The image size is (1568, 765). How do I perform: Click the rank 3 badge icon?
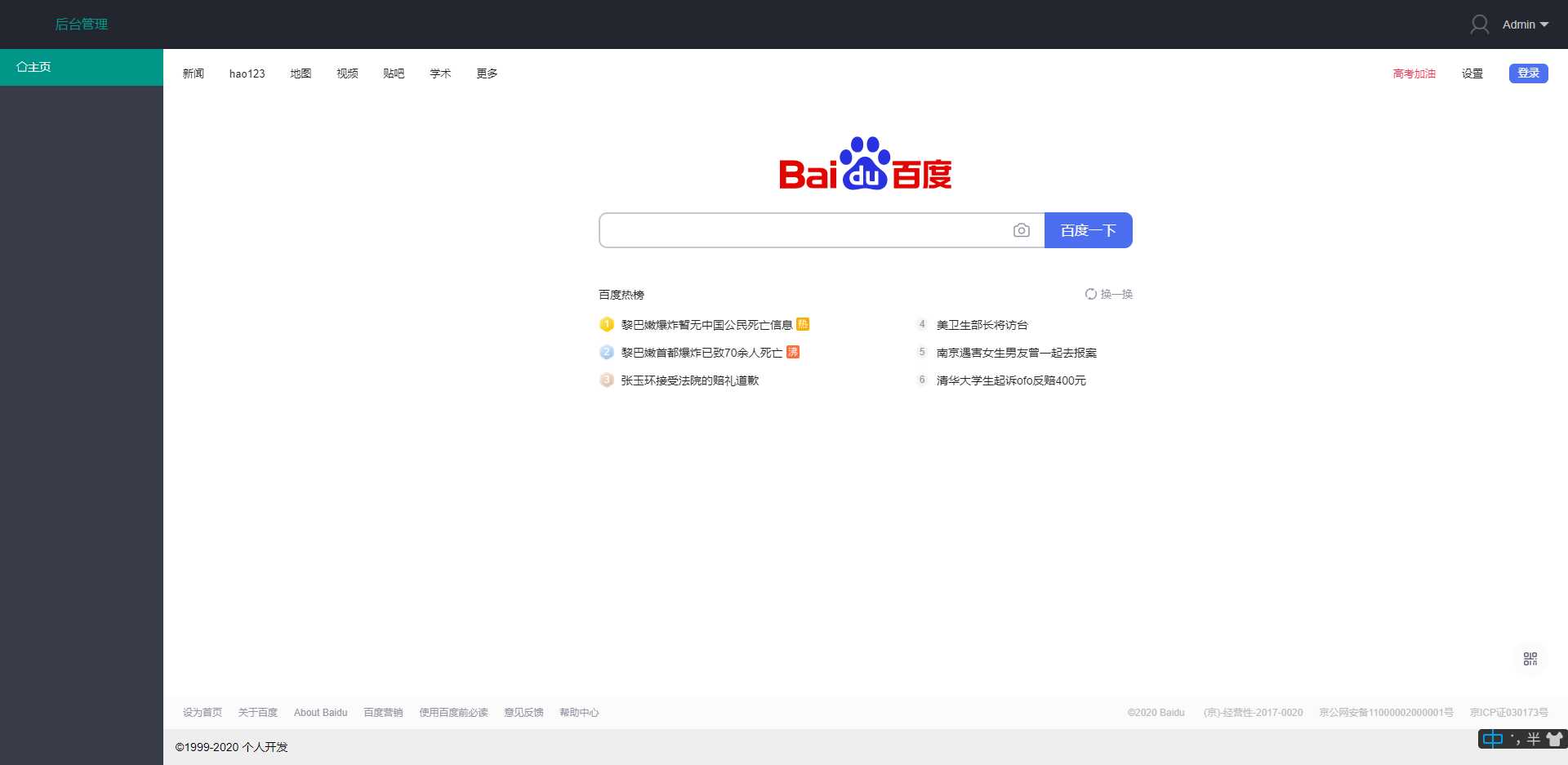[x=607, y=380]
